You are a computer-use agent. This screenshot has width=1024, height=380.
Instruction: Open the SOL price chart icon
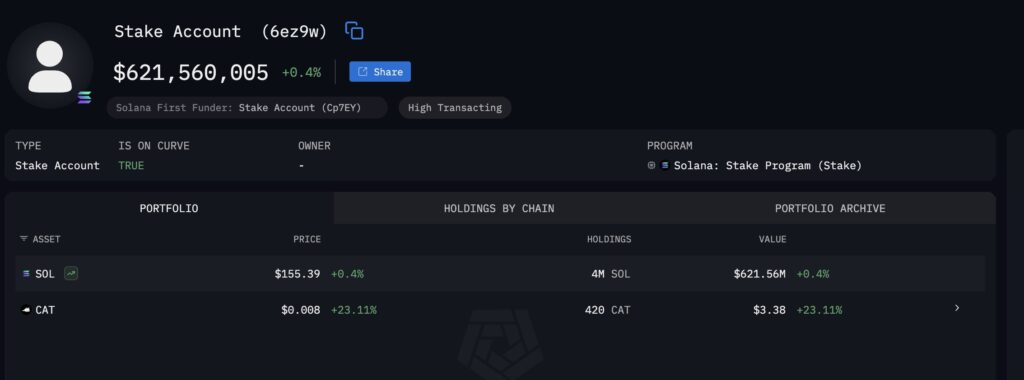click(x=71, y=274)
